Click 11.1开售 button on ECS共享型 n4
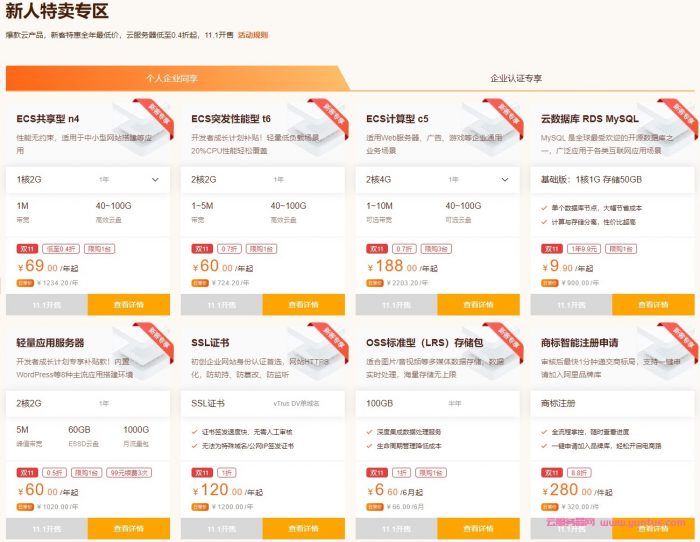 pyautogui.click(x=47, y=304)
